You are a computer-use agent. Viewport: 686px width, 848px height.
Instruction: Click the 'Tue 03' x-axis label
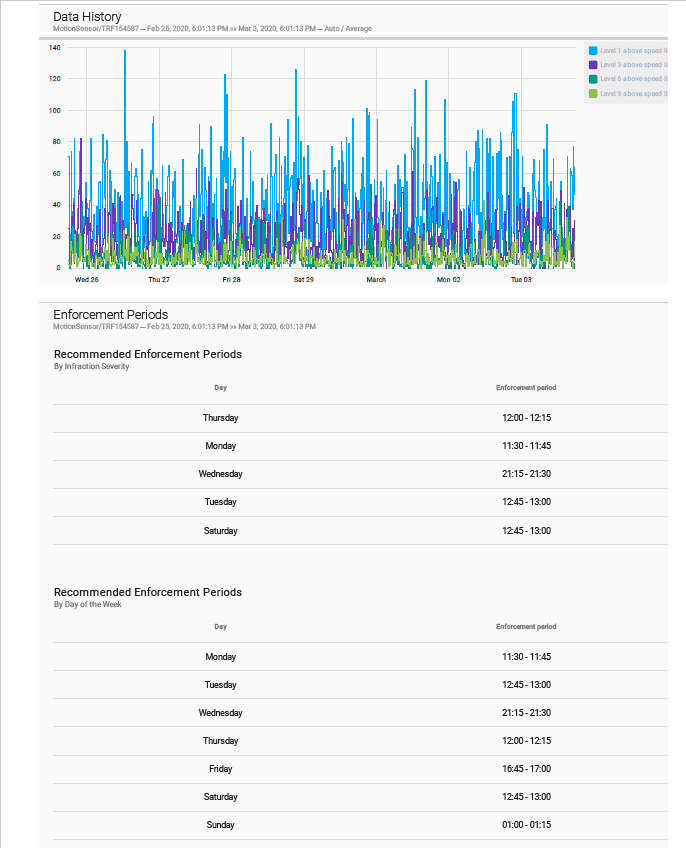[521, 280]
